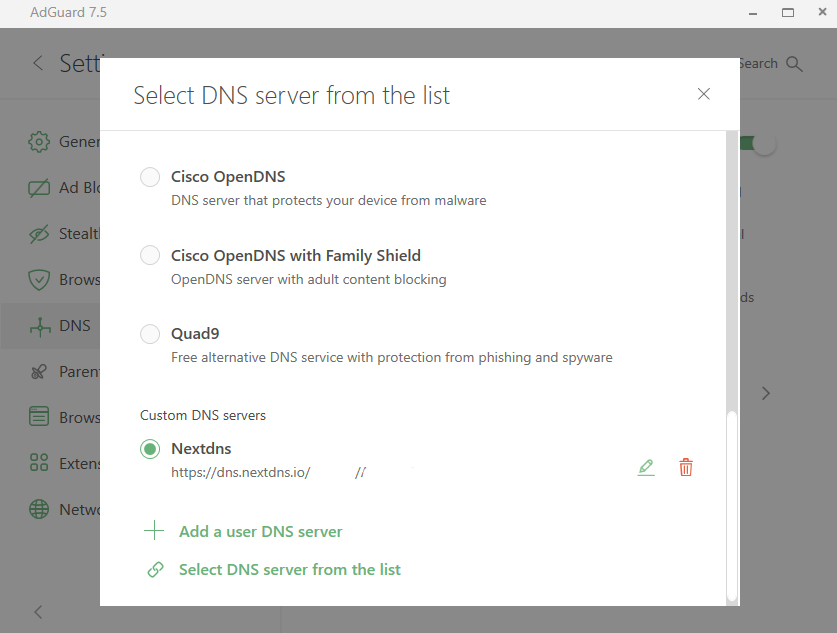
Task: Collapse the sidebar with the bottom chevron
Action: tap(38, 612)
